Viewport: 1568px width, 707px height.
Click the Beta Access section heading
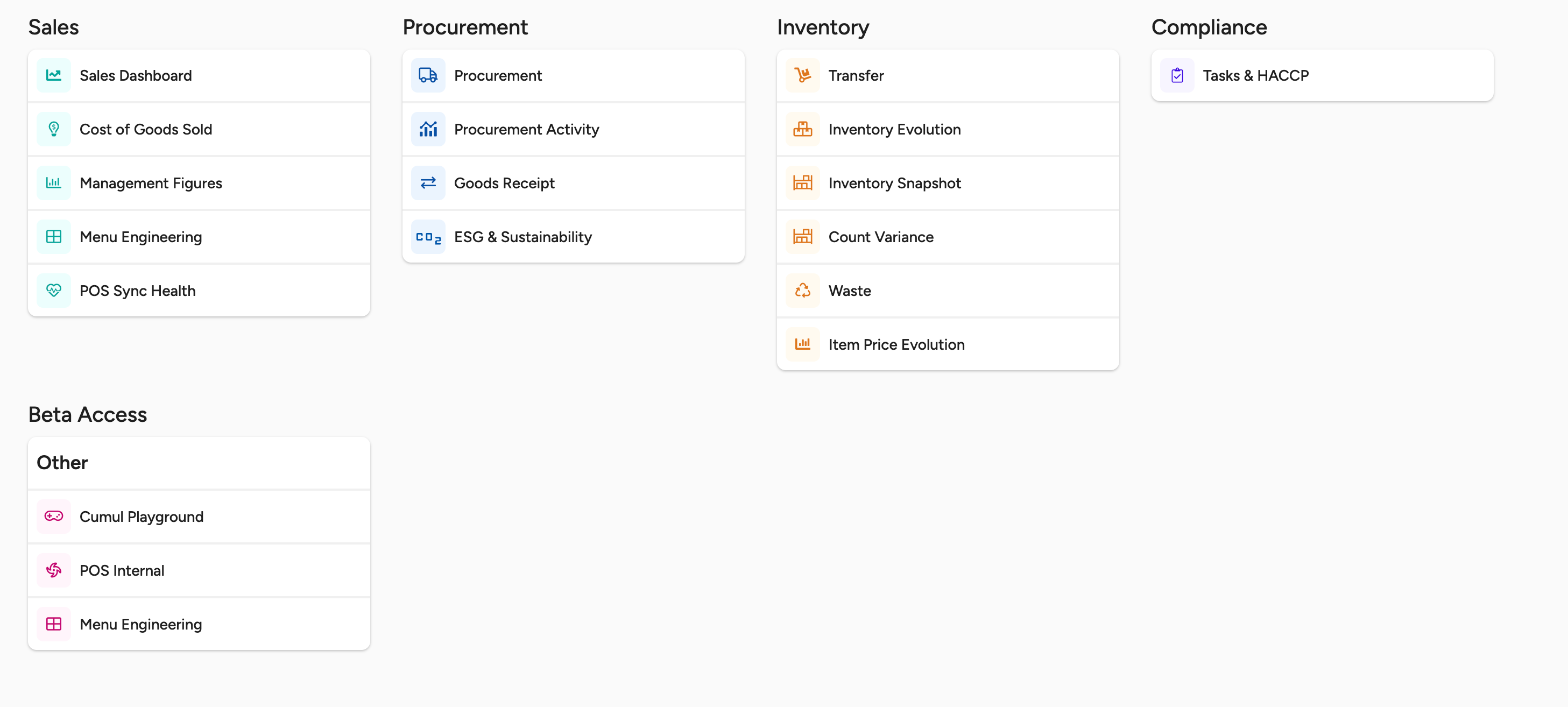[88, 415]
